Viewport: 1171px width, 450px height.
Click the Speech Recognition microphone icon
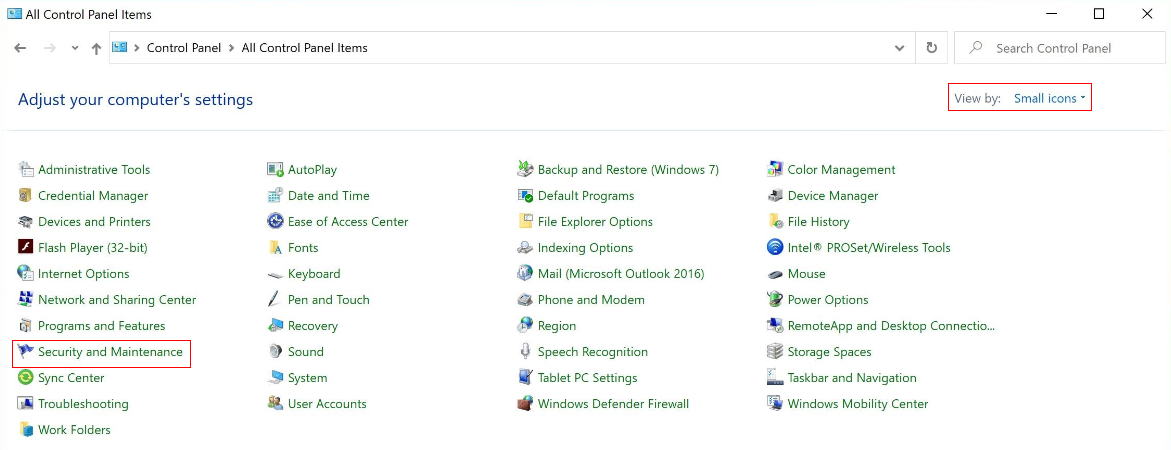pyautogui.click(x=525, y=351)
